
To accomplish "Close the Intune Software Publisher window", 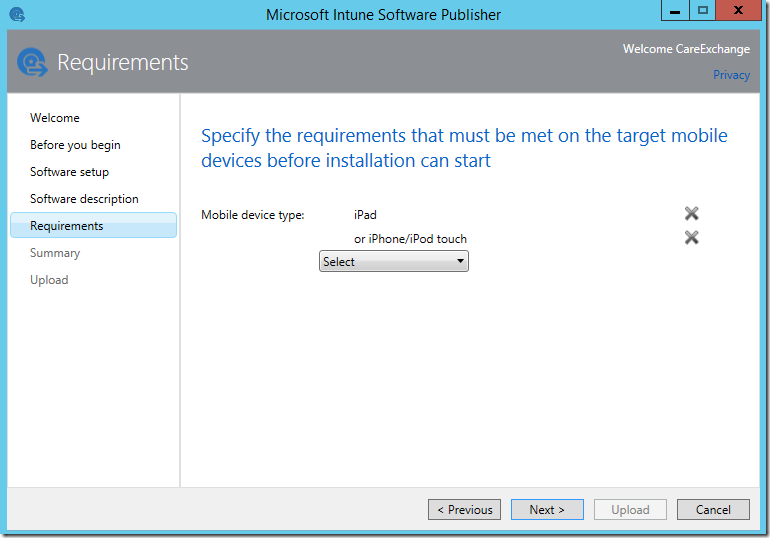I will [738, 10].
